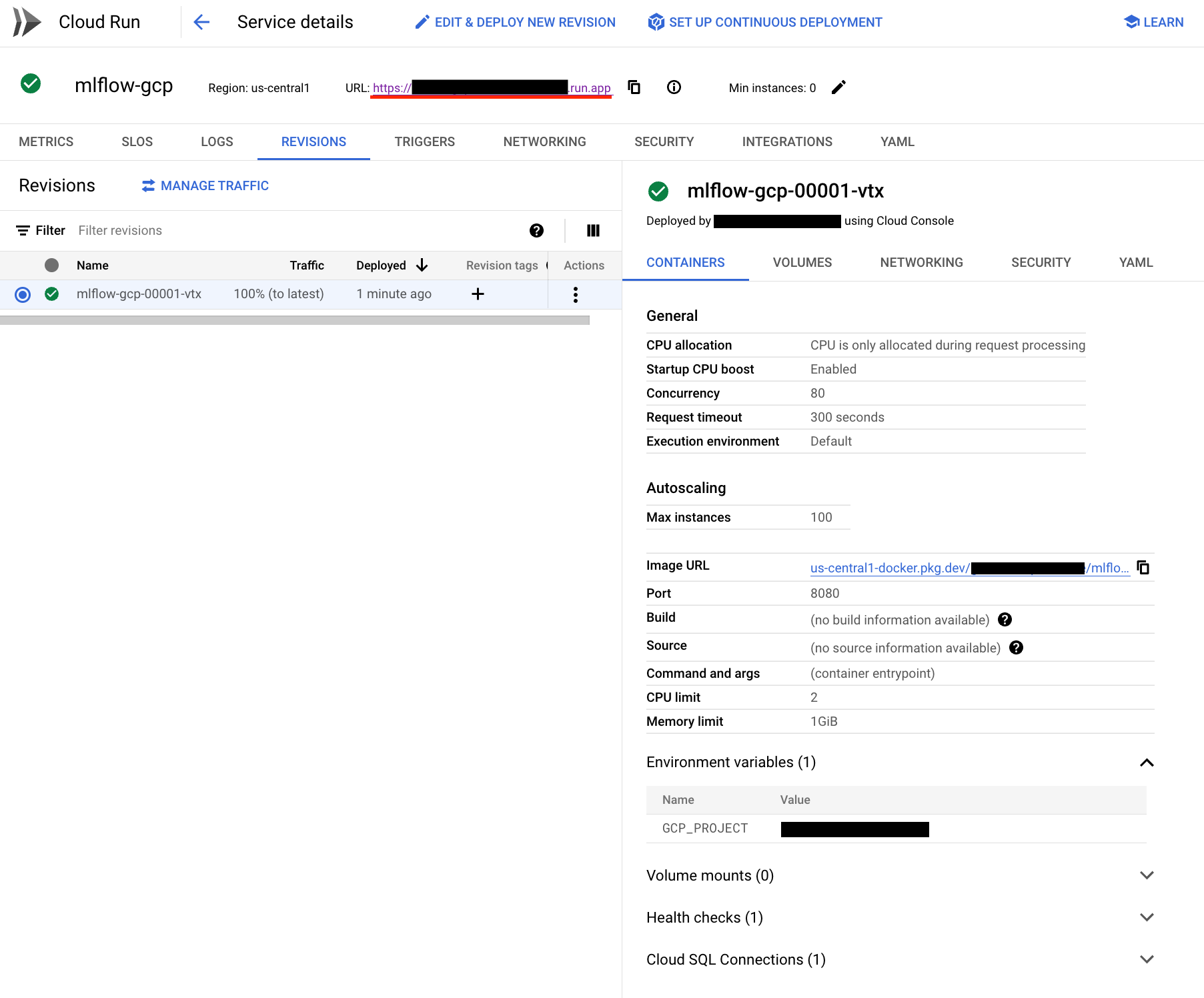1204x998 pixels.
Task: Select the Revisions tab
Action: tap(314, 141)
